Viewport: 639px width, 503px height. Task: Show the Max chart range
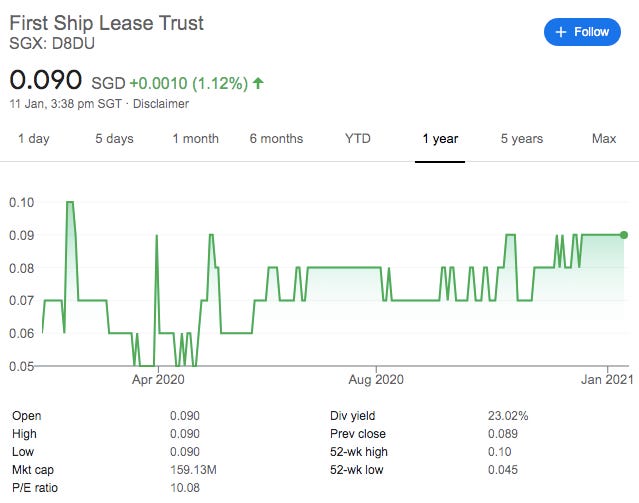pyautogui.click(x=604, y=139)
